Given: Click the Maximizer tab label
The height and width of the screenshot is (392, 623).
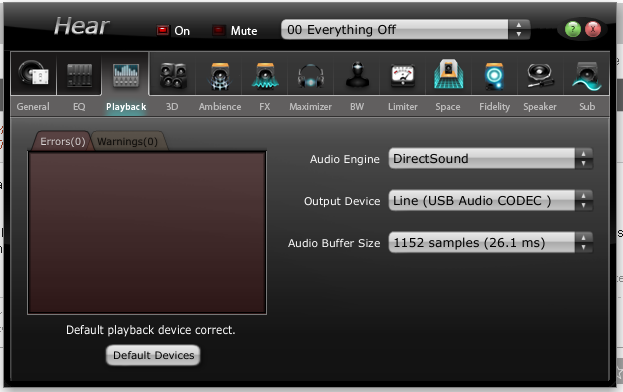Looking at the screenshot, I should pos(310,106).
